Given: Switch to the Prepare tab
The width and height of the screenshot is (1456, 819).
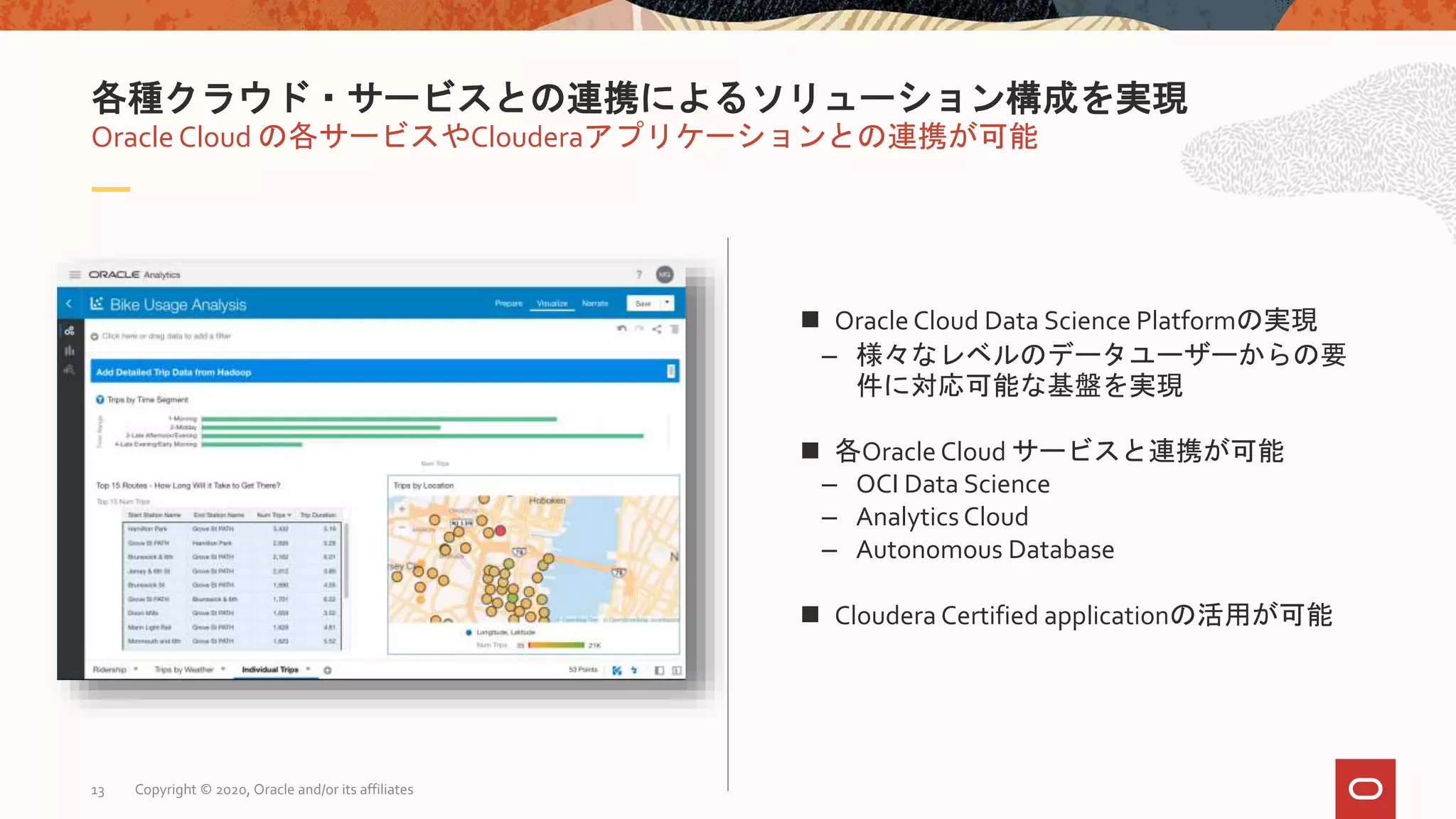Looking at the screenshot, I should (x=508, y=304).
